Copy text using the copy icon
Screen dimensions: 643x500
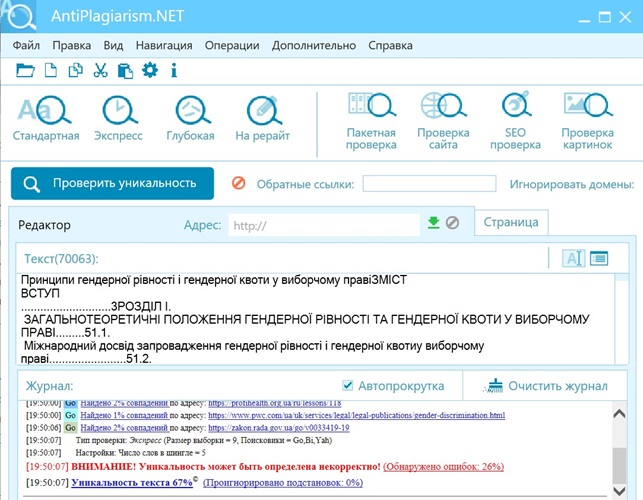[75, 70]
